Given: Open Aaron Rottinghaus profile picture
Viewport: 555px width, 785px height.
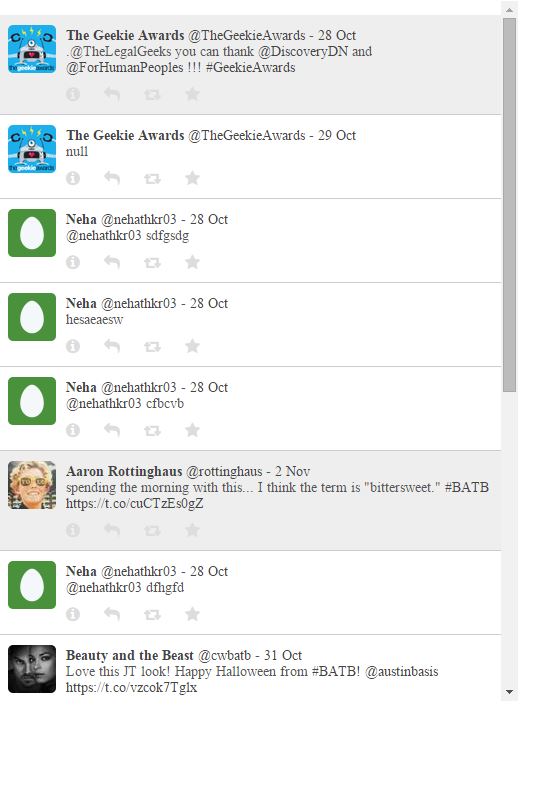Looking at the screenshot, I should [x=32, y=485].
